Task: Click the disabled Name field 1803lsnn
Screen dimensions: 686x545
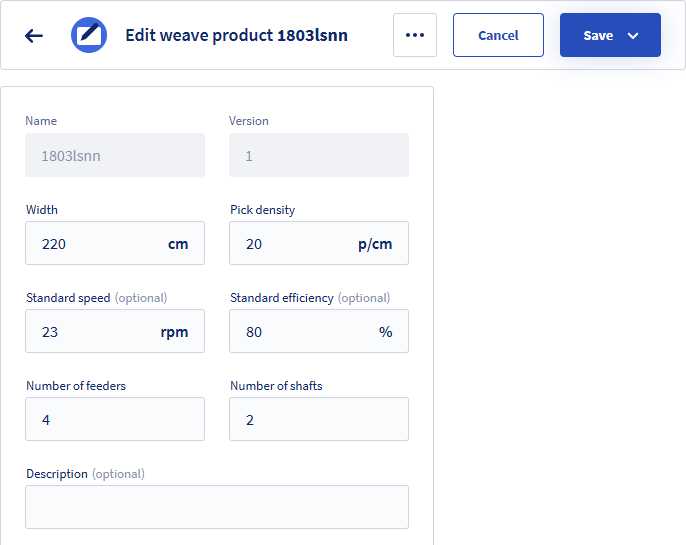Action: point(115,155)
